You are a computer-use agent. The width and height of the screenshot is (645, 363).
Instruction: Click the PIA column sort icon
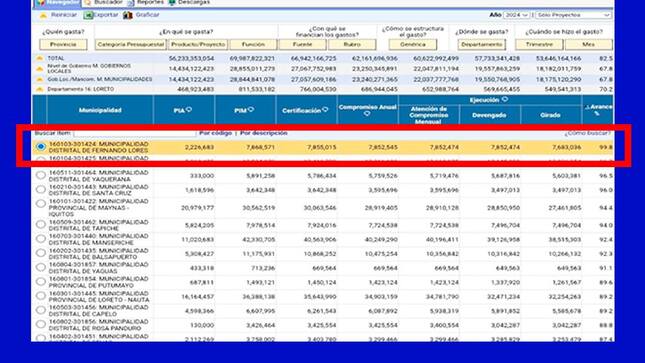(x=189, y=109)
